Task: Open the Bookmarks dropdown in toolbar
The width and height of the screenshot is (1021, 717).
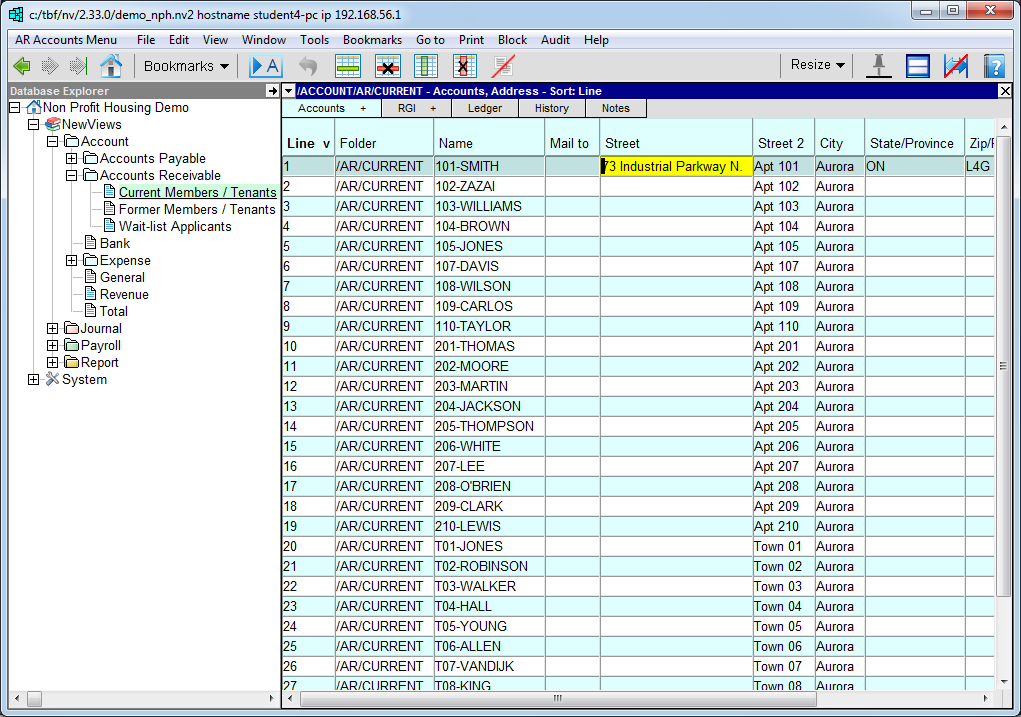Action: pos(186,66)
